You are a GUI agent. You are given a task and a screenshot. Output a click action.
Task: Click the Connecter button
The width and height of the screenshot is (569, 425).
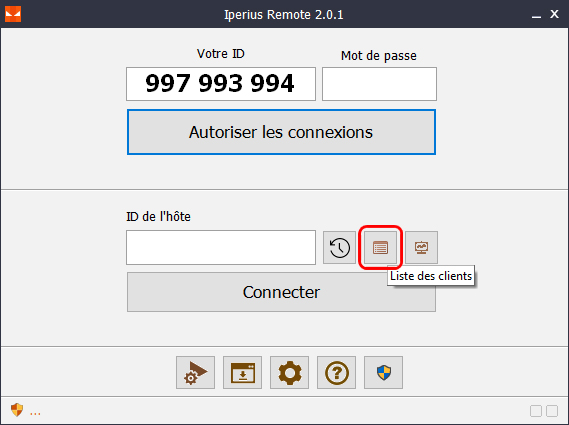[x=281, y=292]
